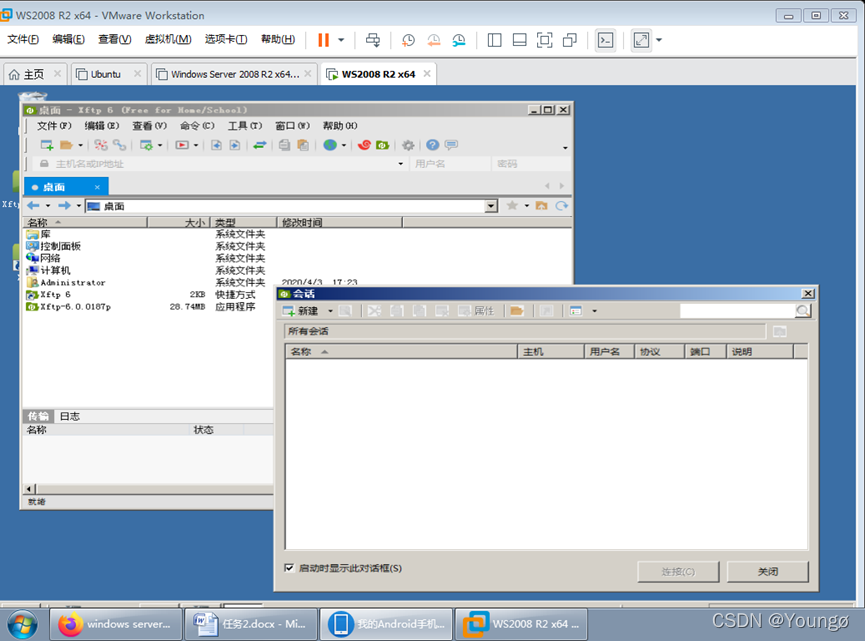Click the Xftp transfer left icon
The width and height of the screenshot is (865, 641).
tap(216, 145)
